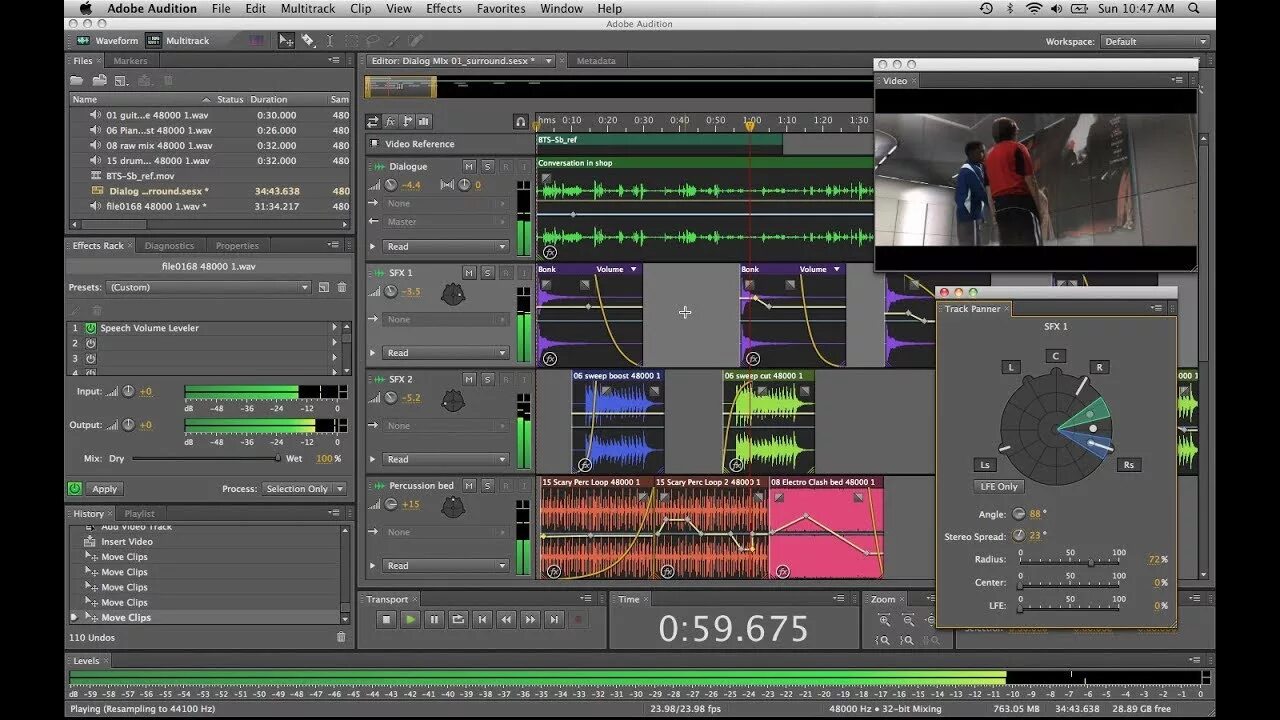
Task: Click the fx badge on the Conversation in shop clip
Action: coord(548,251)
